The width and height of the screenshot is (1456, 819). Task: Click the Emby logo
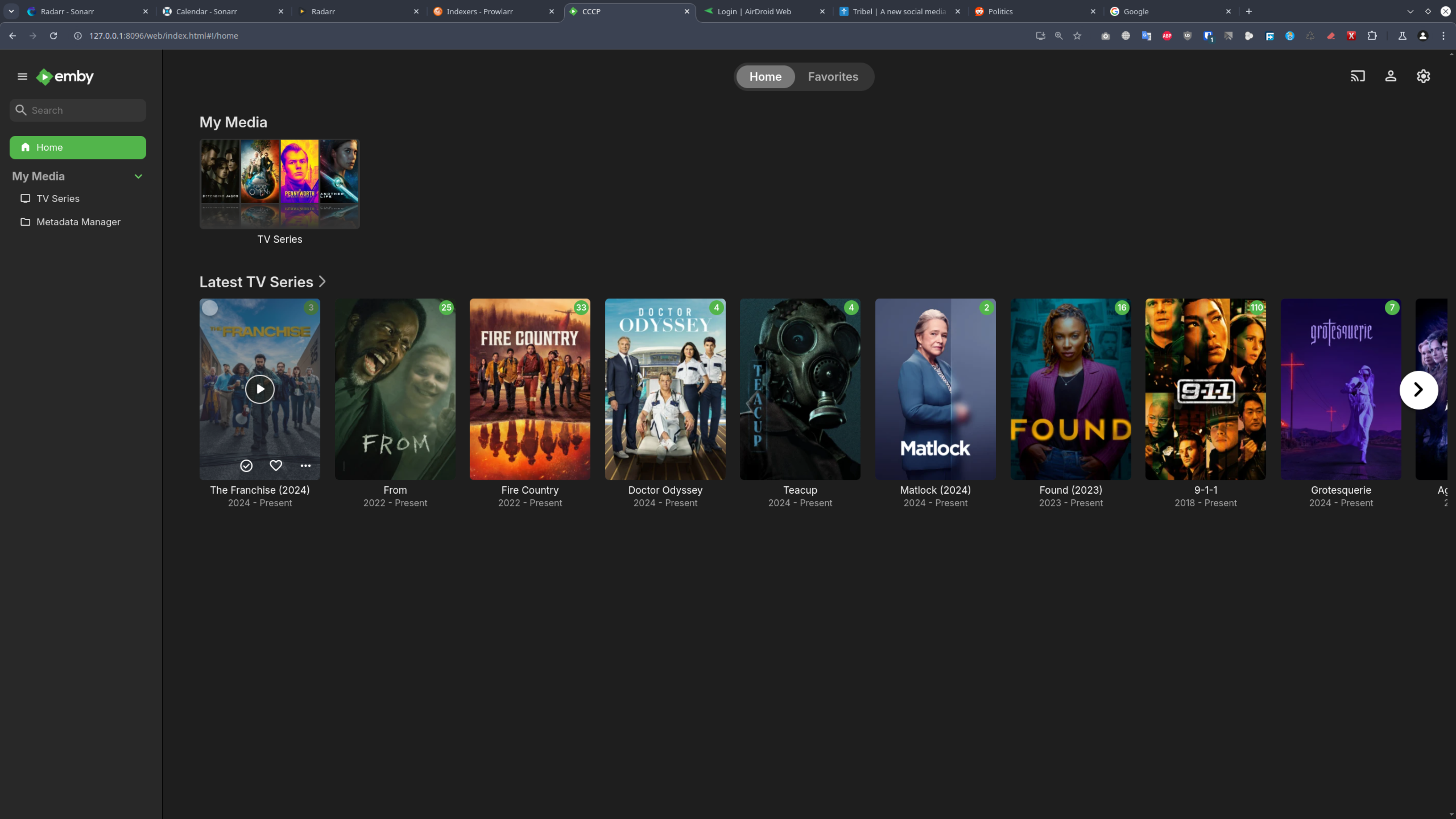(x=66, y=76)
